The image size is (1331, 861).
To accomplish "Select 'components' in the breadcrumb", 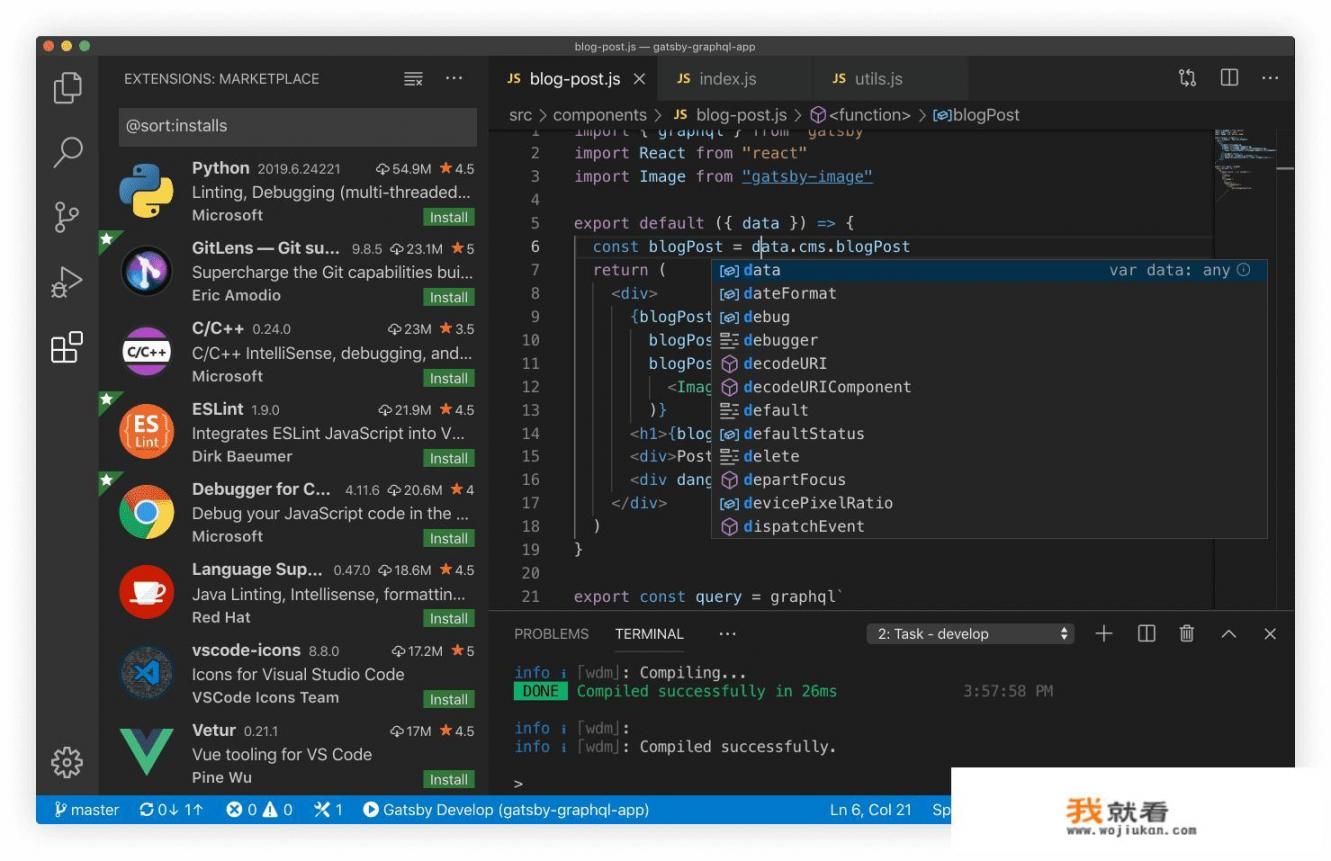I will [600, 115].
